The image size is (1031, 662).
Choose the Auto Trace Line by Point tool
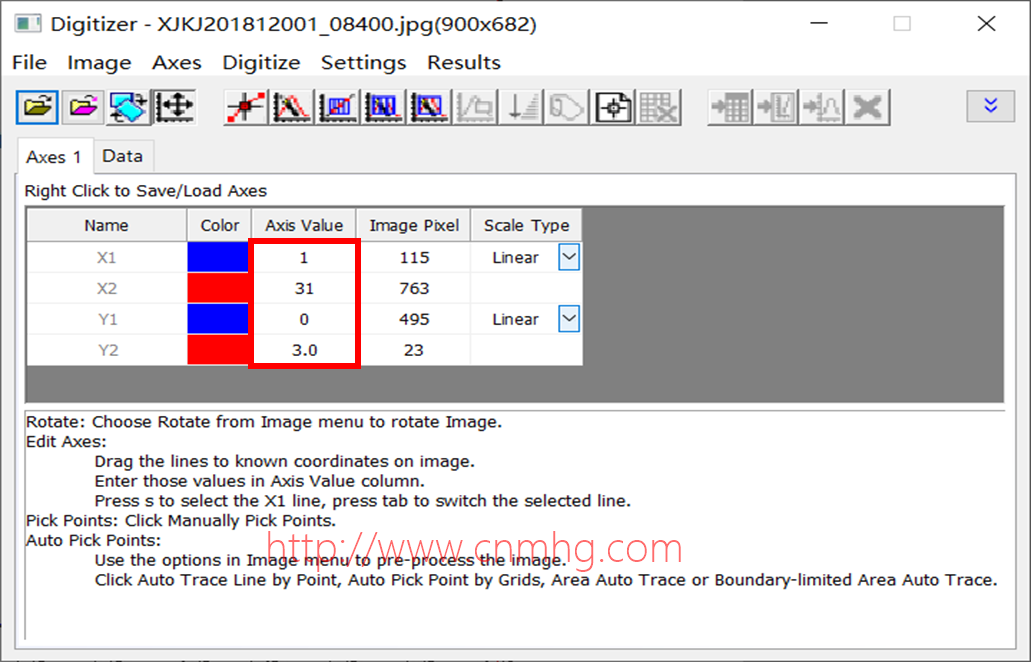[292, 106]
